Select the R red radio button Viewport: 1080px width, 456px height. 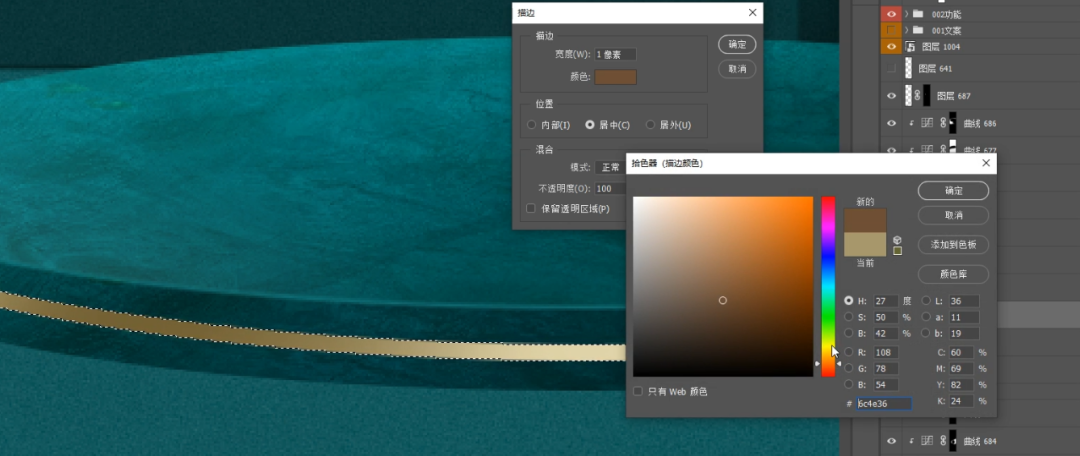pos(849,352)
